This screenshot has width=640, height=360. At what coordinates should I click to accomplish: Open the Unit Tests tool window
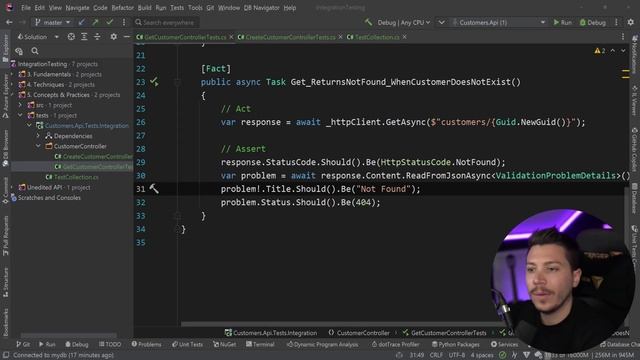187,344
